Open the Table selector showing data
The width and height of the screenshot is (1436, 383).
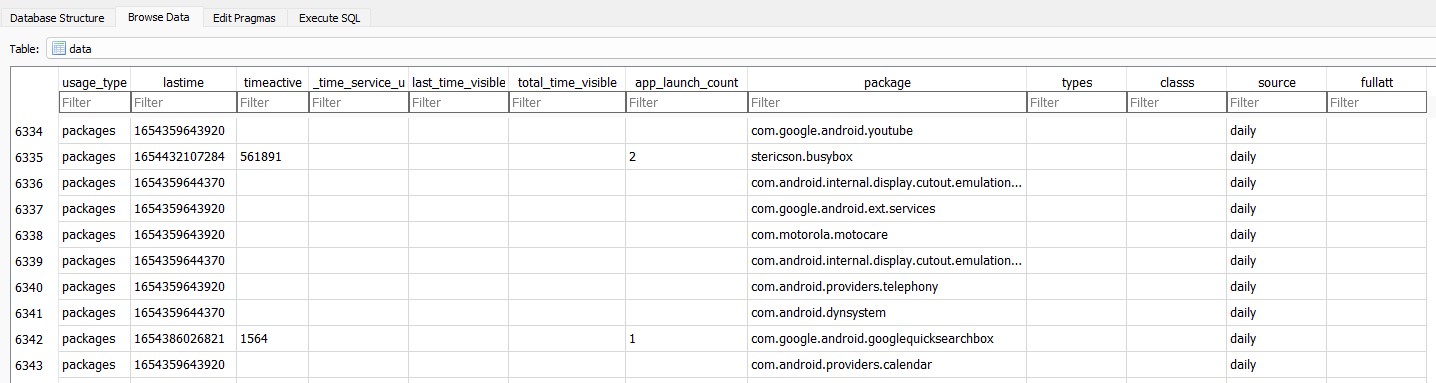(x=740, y=48)
